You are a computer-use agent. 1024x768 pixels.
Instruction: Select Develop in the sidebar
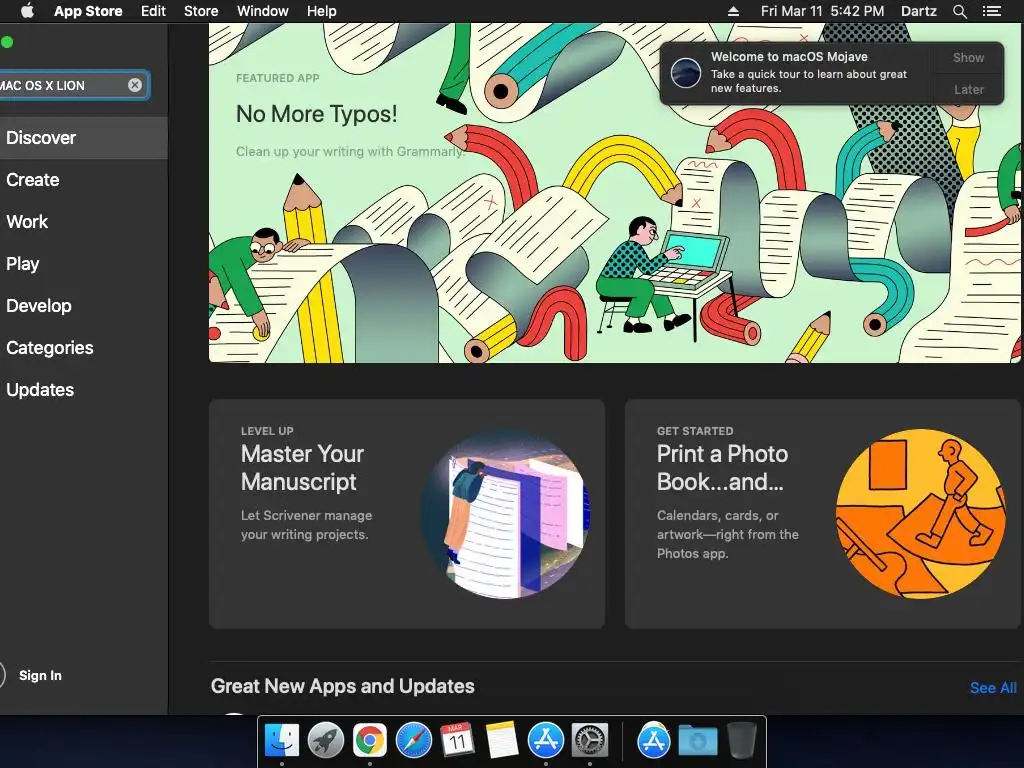coord(84,306)
